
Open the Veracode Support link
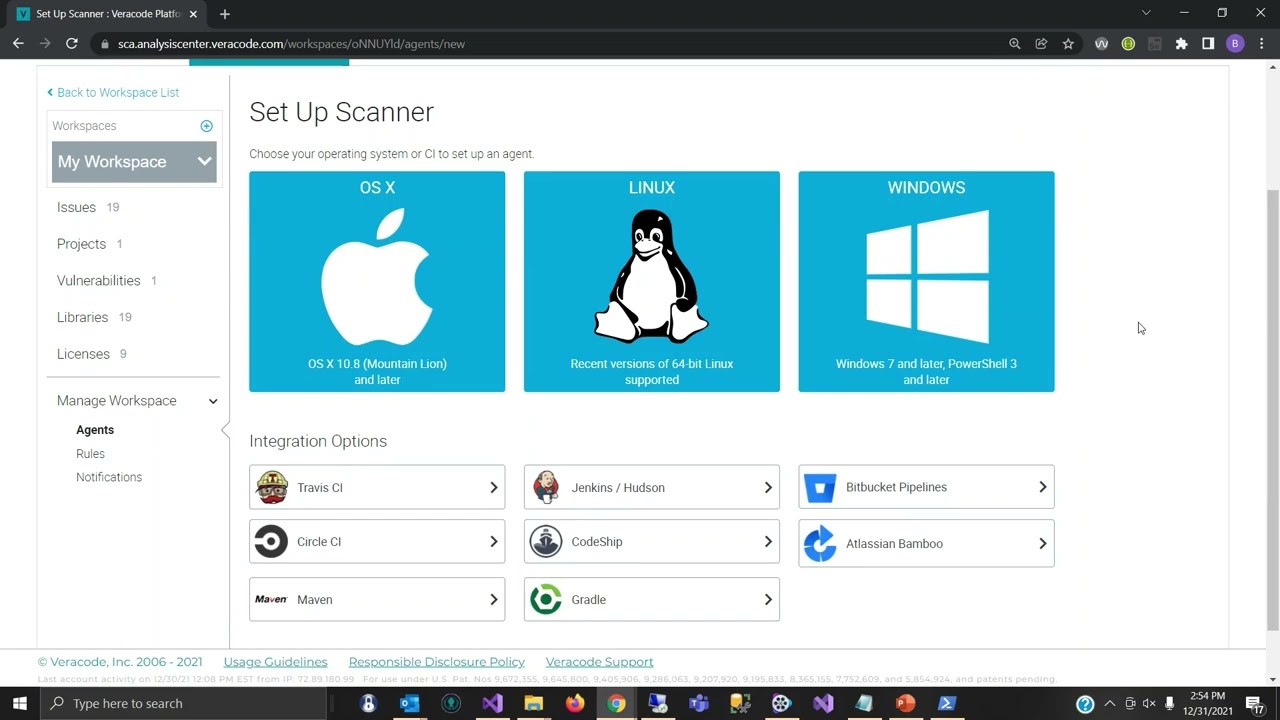click(x=599, y=662)
